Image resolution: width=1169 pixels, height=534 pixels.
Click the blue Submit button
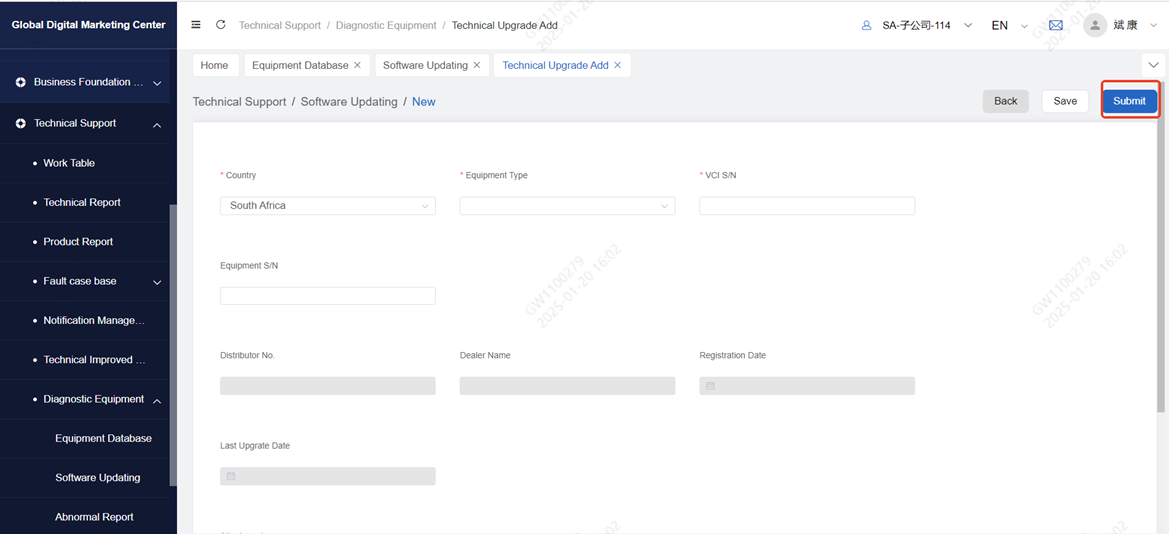pos(1129,101)
